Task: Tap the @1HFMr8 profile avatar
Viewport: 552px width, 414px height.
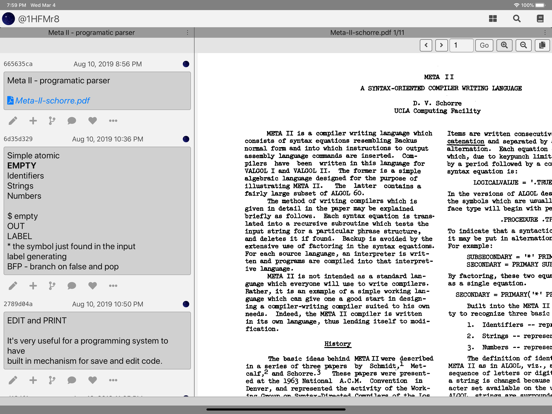Action: pos(8,19)
